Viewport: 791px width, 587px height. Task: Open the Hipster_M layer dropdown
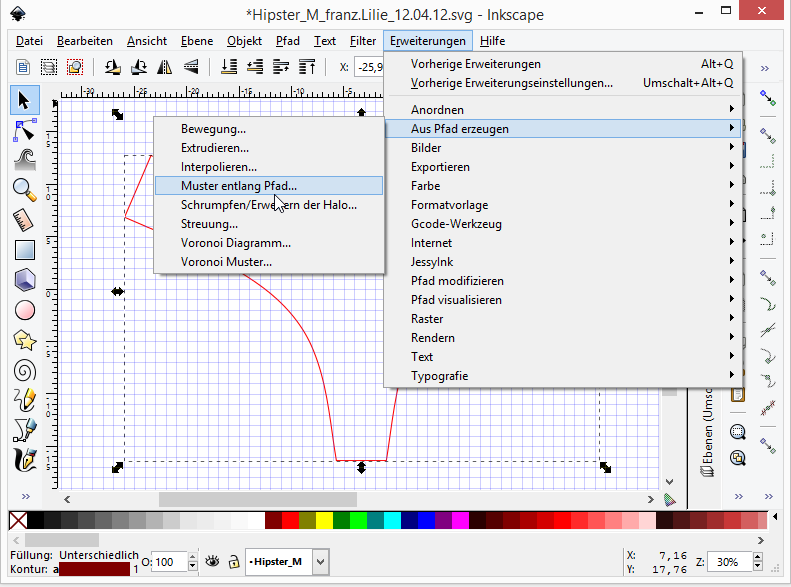(x=320, y=562)
